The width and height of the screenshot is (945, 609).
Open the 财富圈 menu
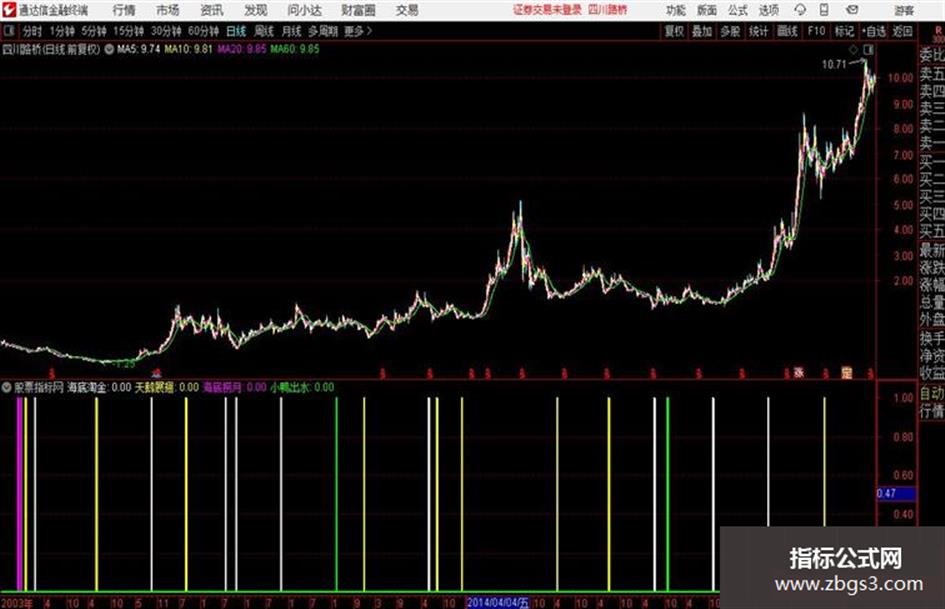[358, 10]
